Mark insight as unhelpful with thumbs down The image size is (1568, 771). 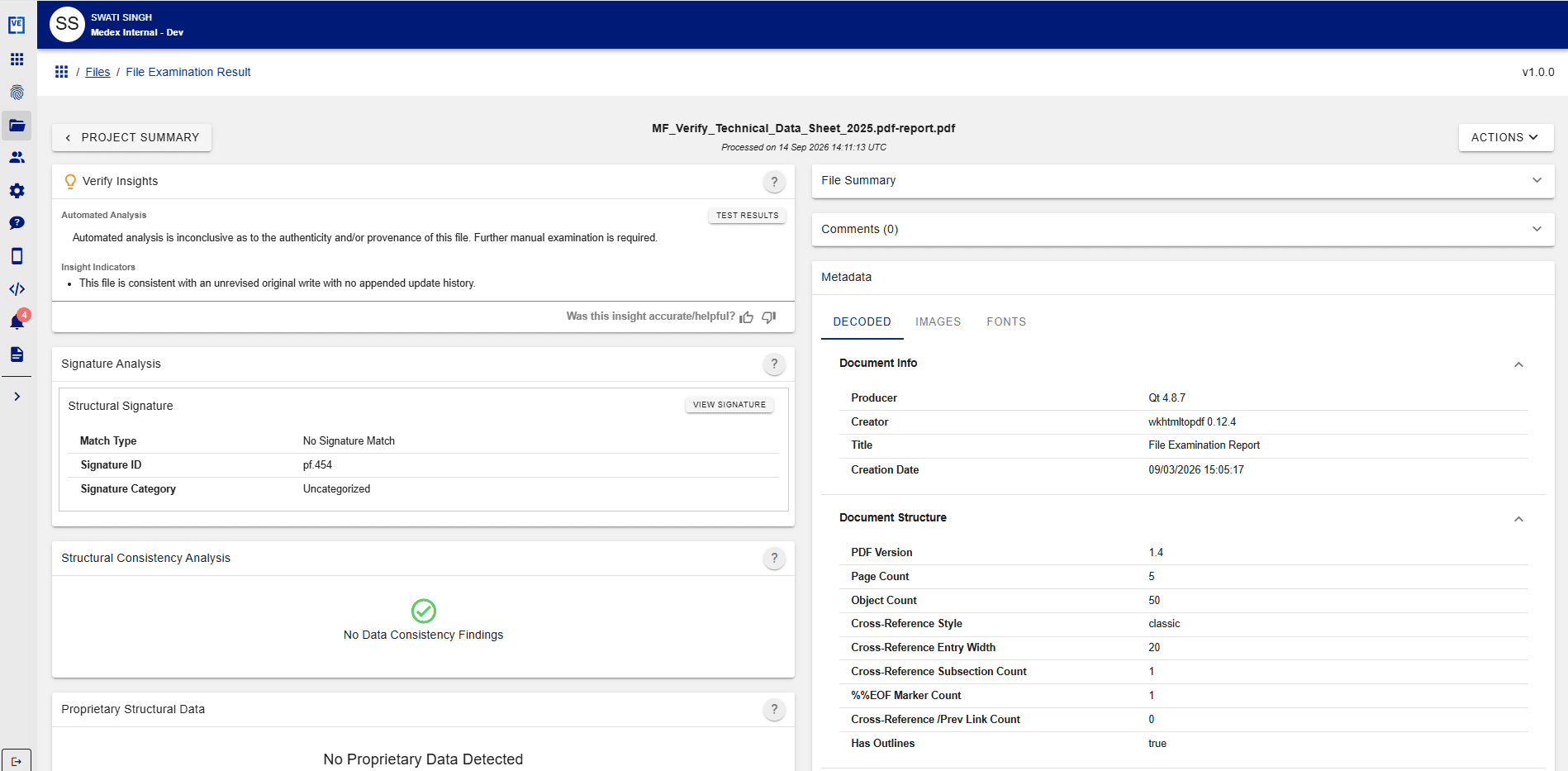coord(769,317)
